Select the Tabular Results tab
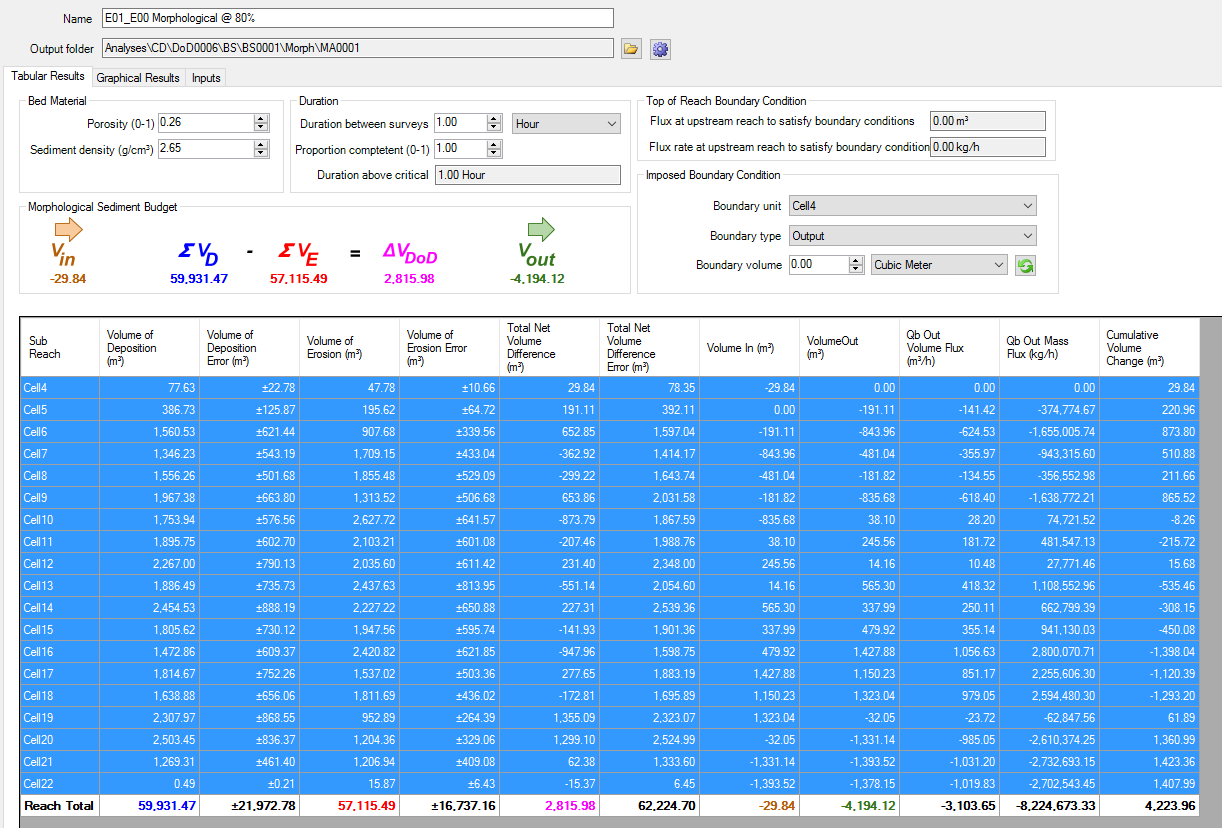The height and width of the screenshot is (828, 1222). tap(47, 76)
